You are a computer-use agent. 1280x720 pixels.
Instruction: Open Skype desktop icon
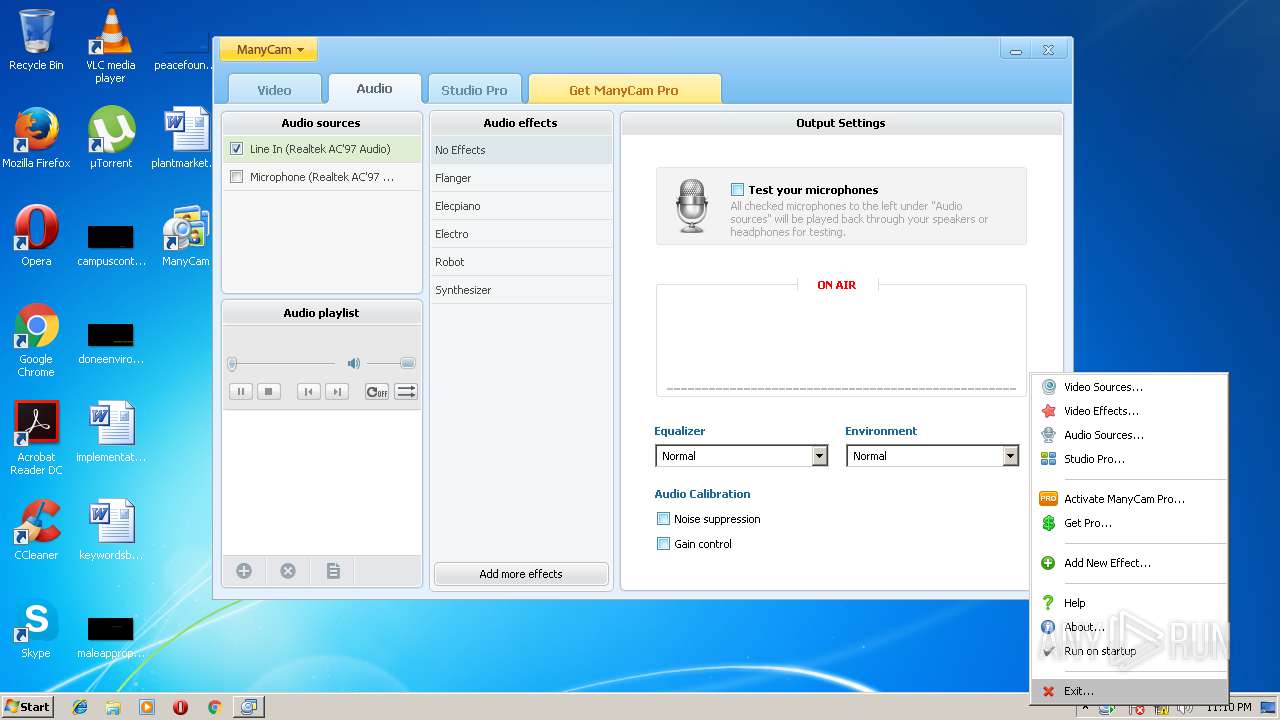[x=36, y=629]
